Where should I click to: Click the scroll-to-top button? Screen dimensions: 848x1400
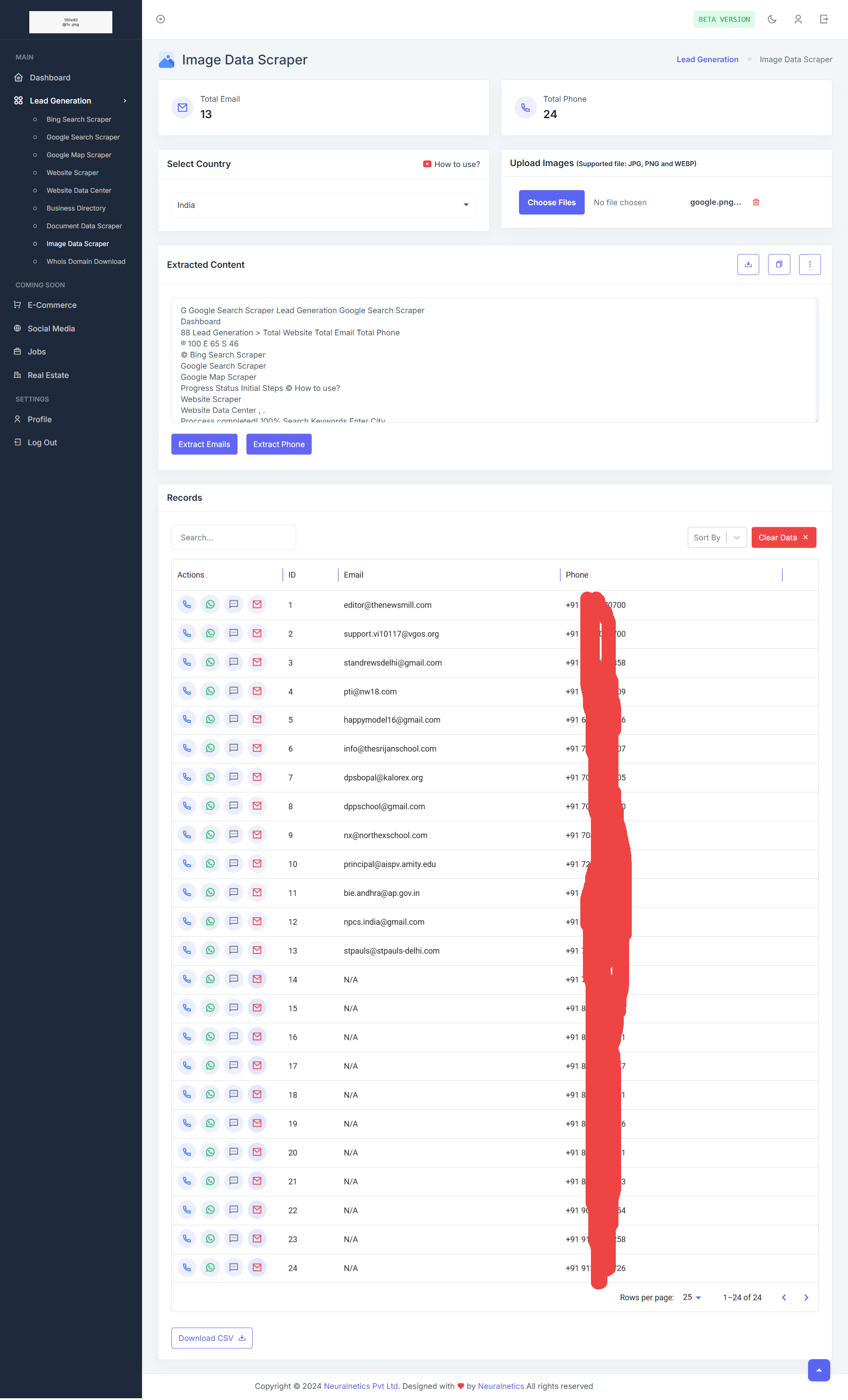pyautogui.click(x=818, y=1370)
